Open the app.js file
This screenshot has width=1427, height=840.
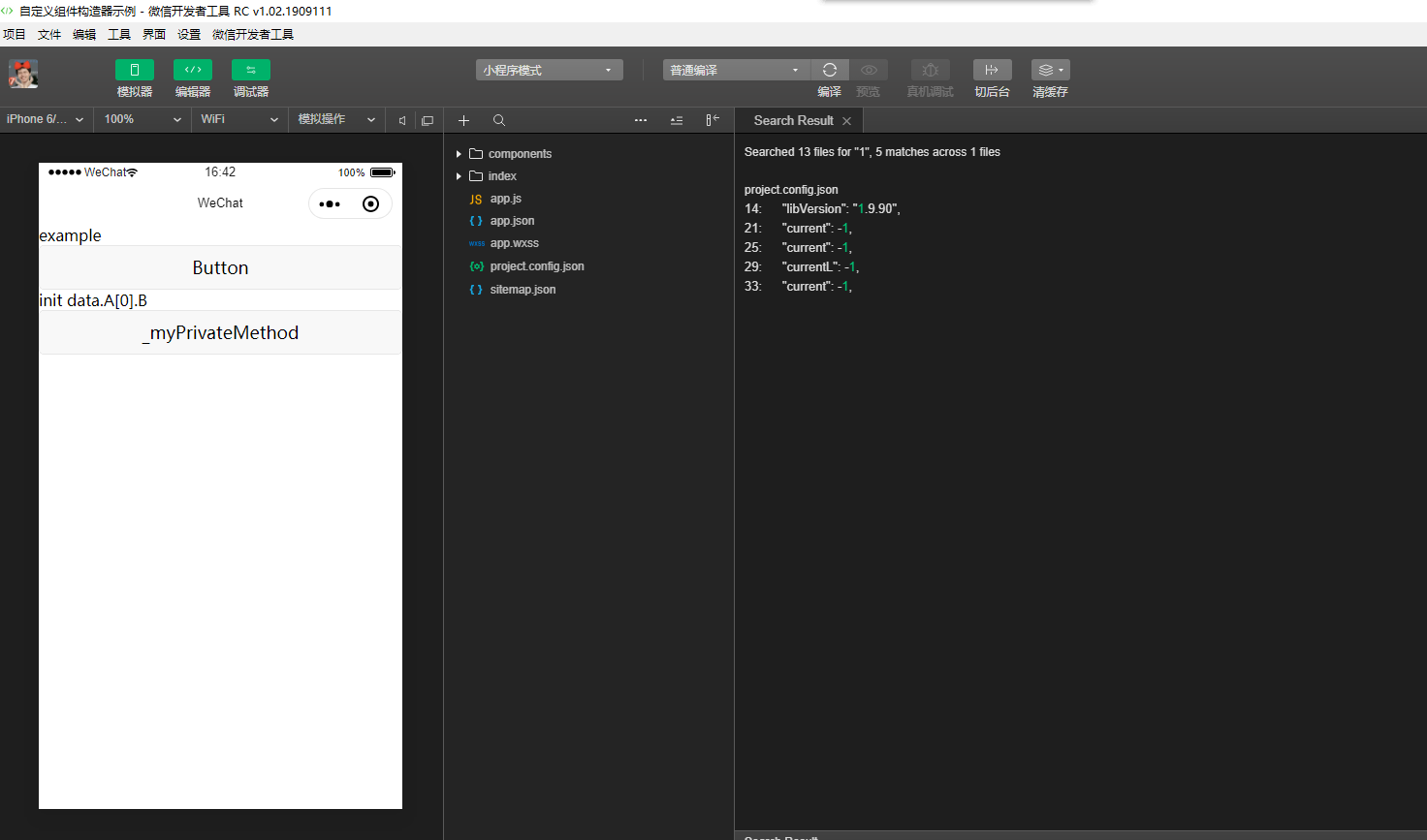coord(505,199)
